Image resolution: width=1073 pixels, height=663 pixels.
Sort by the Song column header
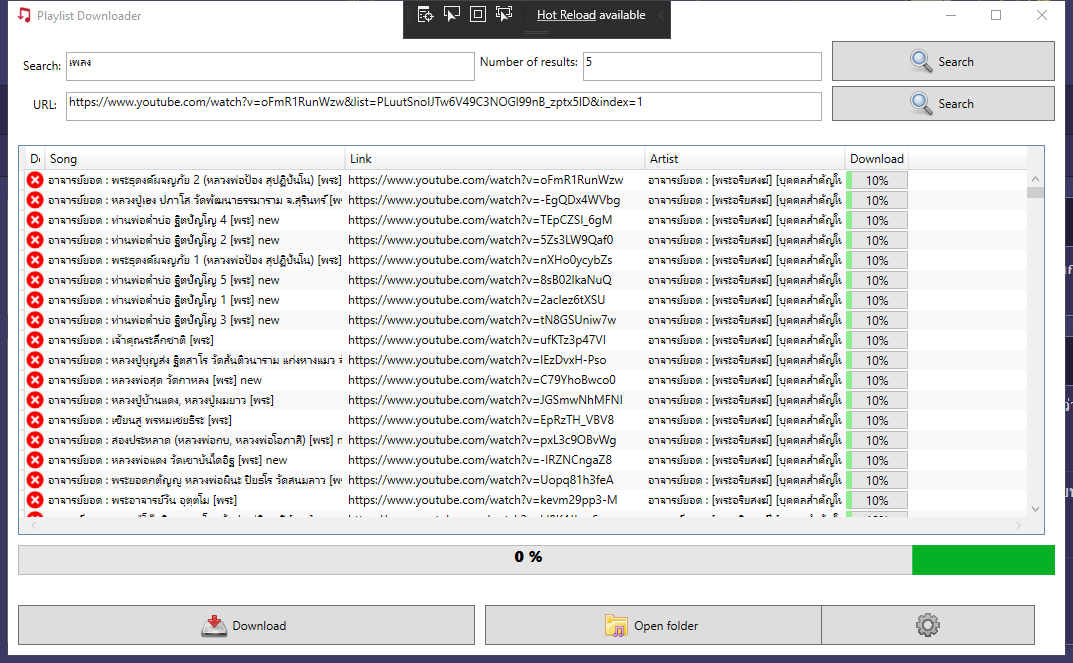pos(195,159)
